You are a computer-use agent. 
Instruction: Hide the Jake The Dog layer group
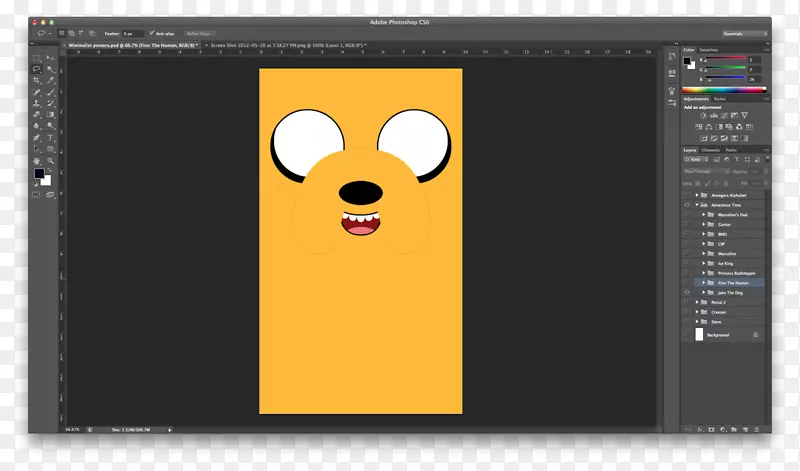(x=687, y=293)
